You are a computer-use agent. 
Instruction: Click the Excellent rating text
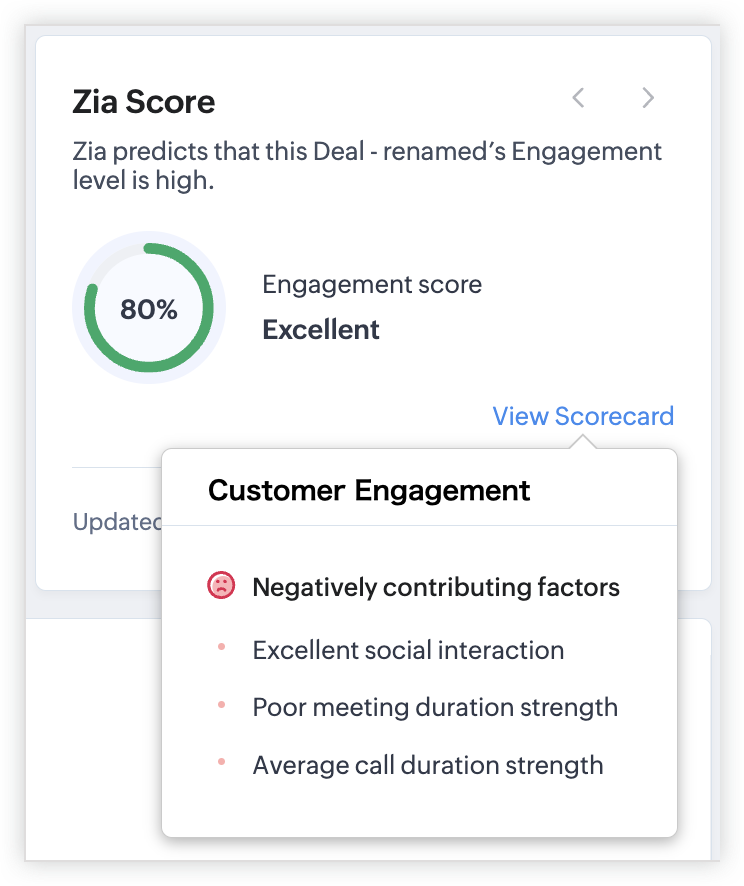coord(321,330)
